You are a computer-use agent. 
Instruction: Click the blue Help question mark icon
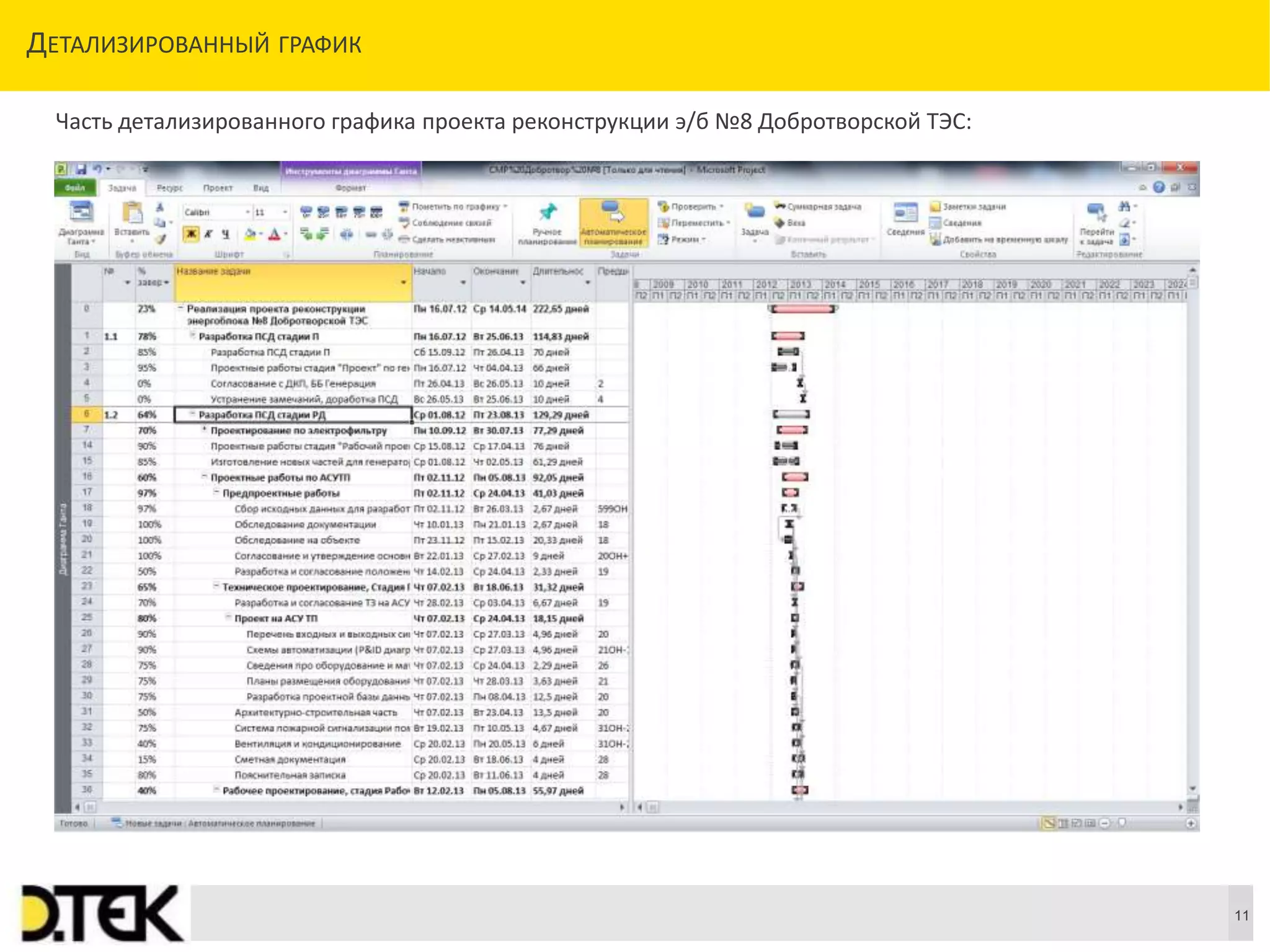(x=1158, y=187)
